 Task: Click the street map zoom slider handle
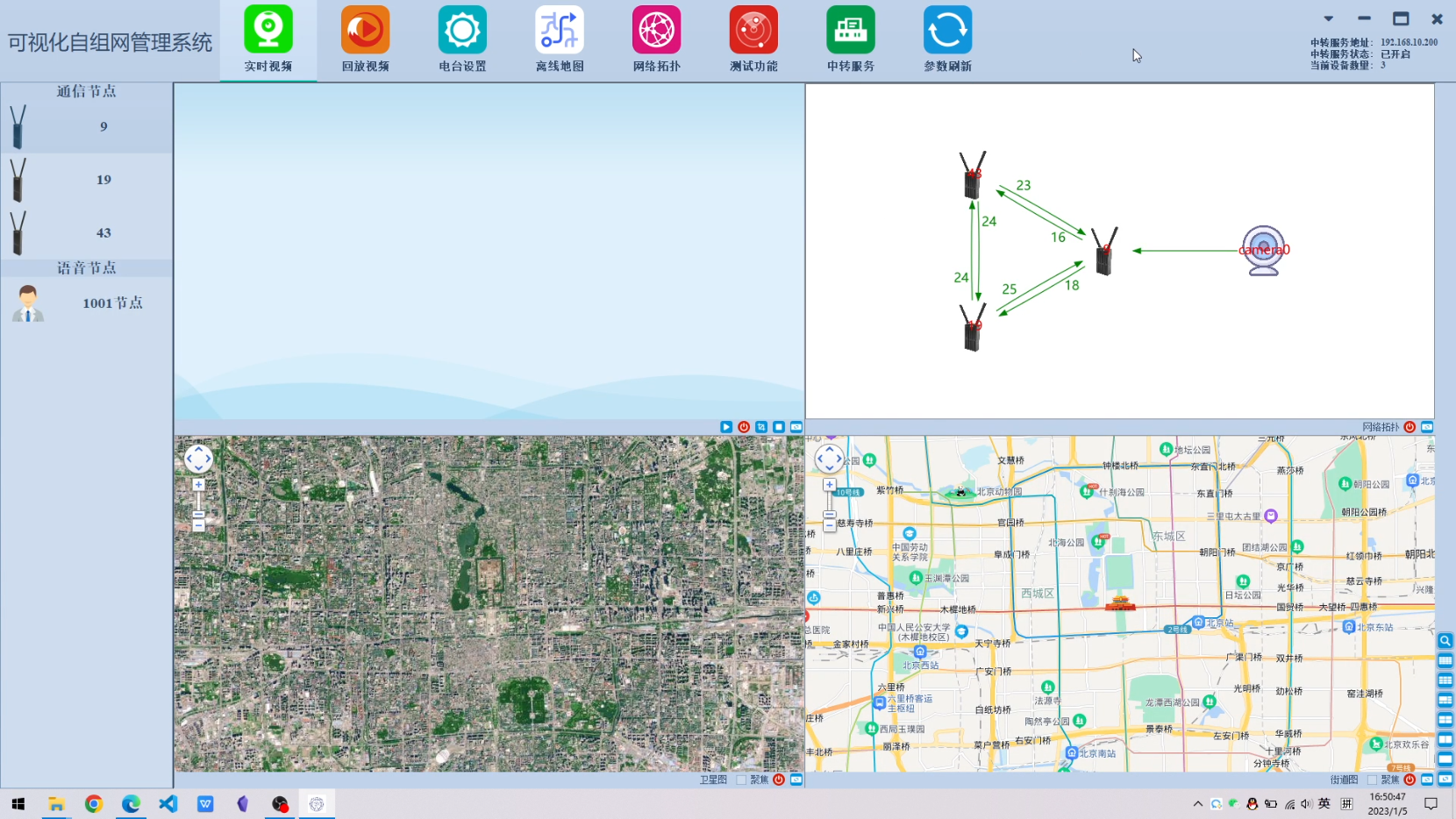829,515
